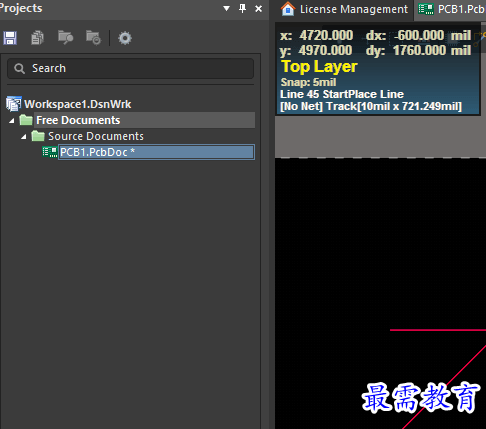
Task: Pin the Projects panel
Action: coord(243,9)
